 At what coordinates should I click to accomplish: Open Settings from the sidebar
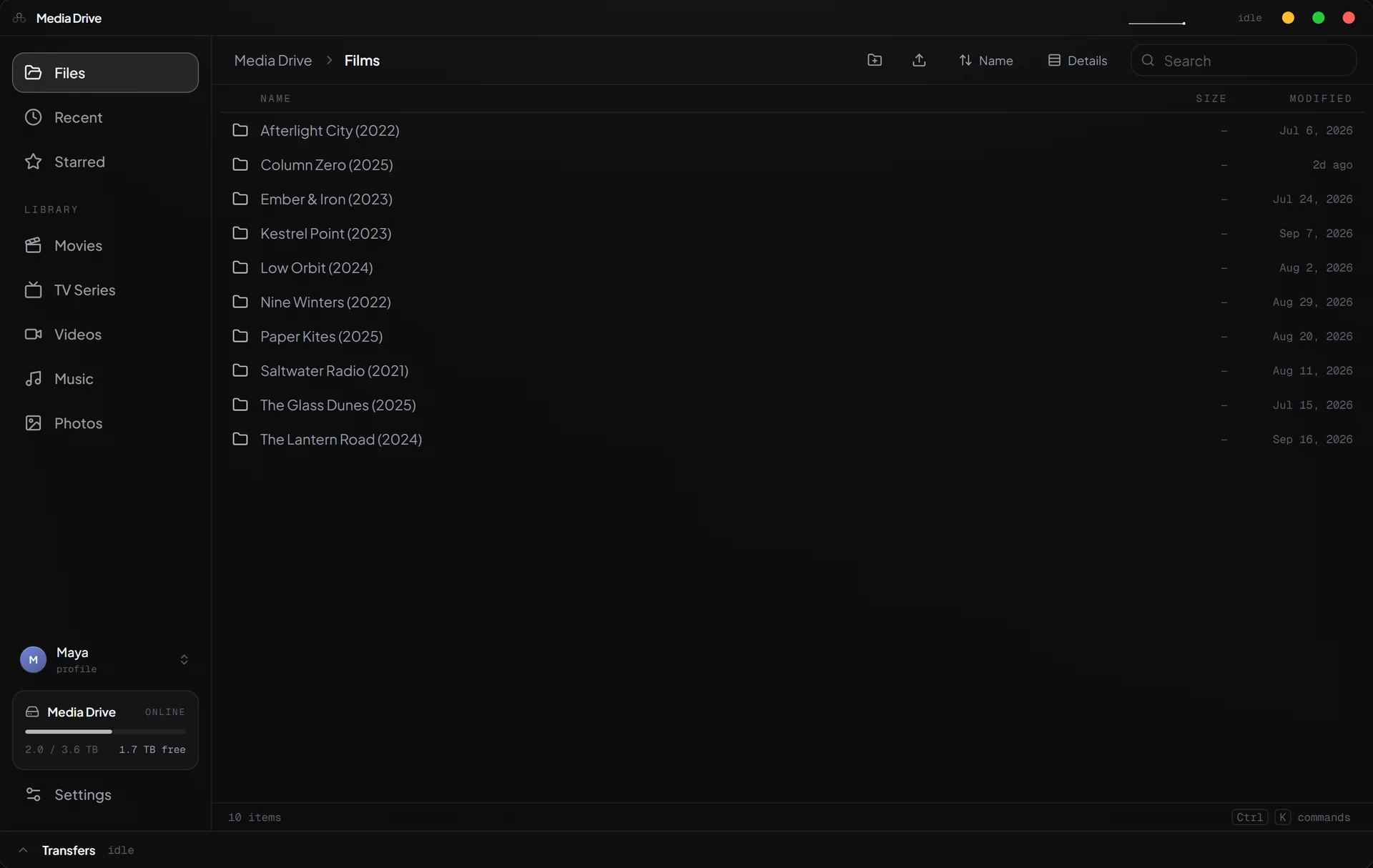click(105, 794)
